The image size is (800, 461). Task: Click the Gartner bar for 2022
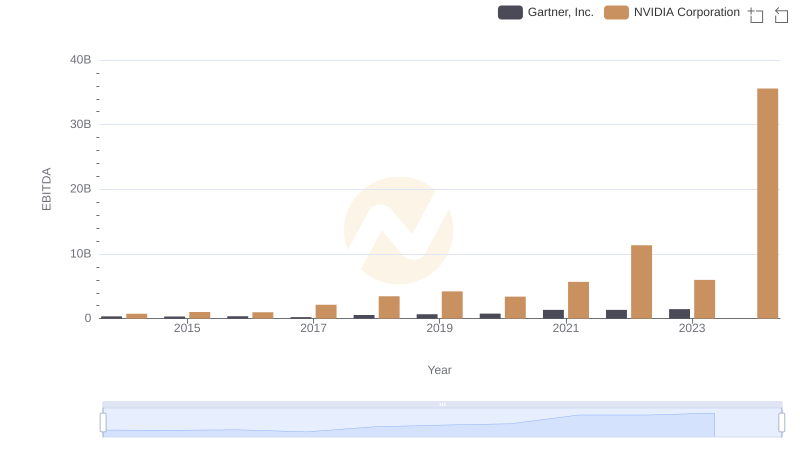tap(616, 314)
